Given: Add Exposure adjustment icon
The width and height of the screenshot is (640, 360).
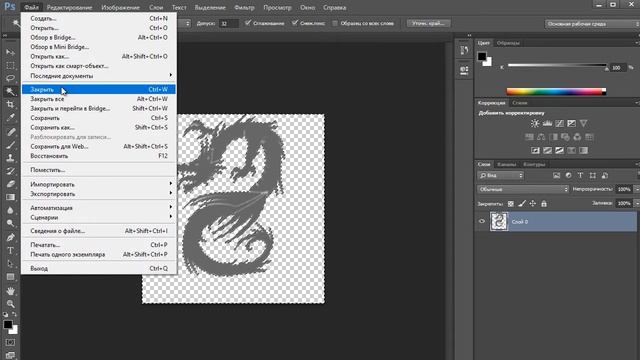Looking at the screenshot, I should (571, 123).
